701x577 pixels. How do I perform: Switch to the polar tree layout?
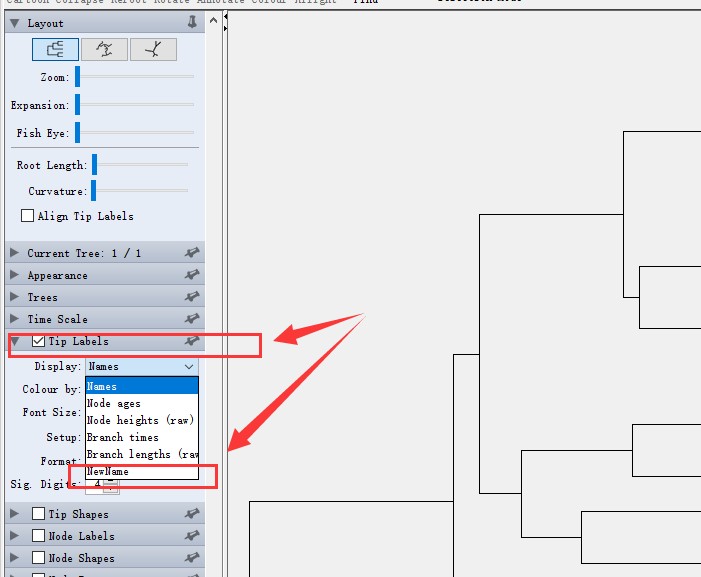click(x=104, y=50)
